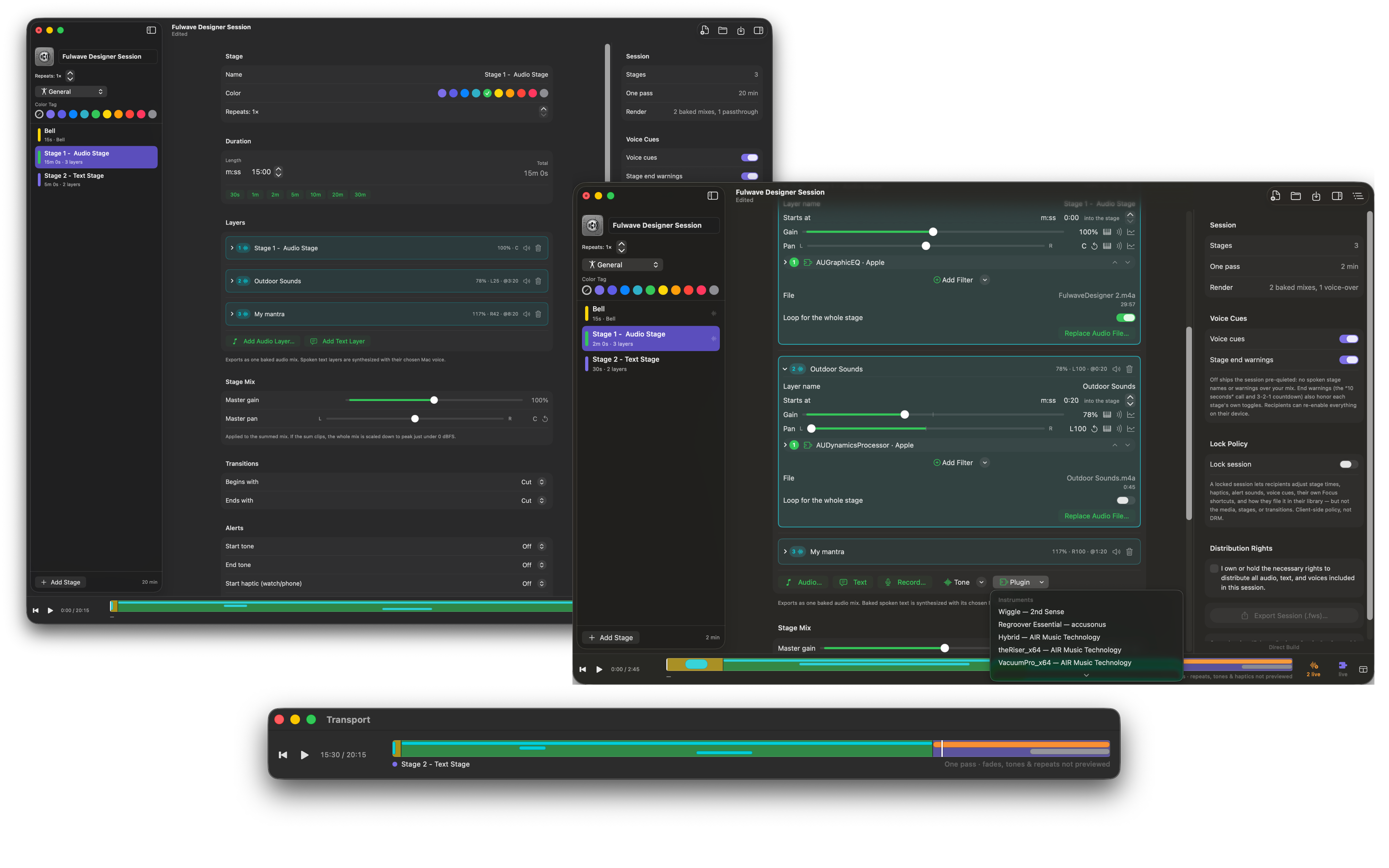Image resolution: width=1389 pixels, height=868 pixels.
Task: Mute the Outdoor Sounds layer in back window
Action: [x=526, y=281]
